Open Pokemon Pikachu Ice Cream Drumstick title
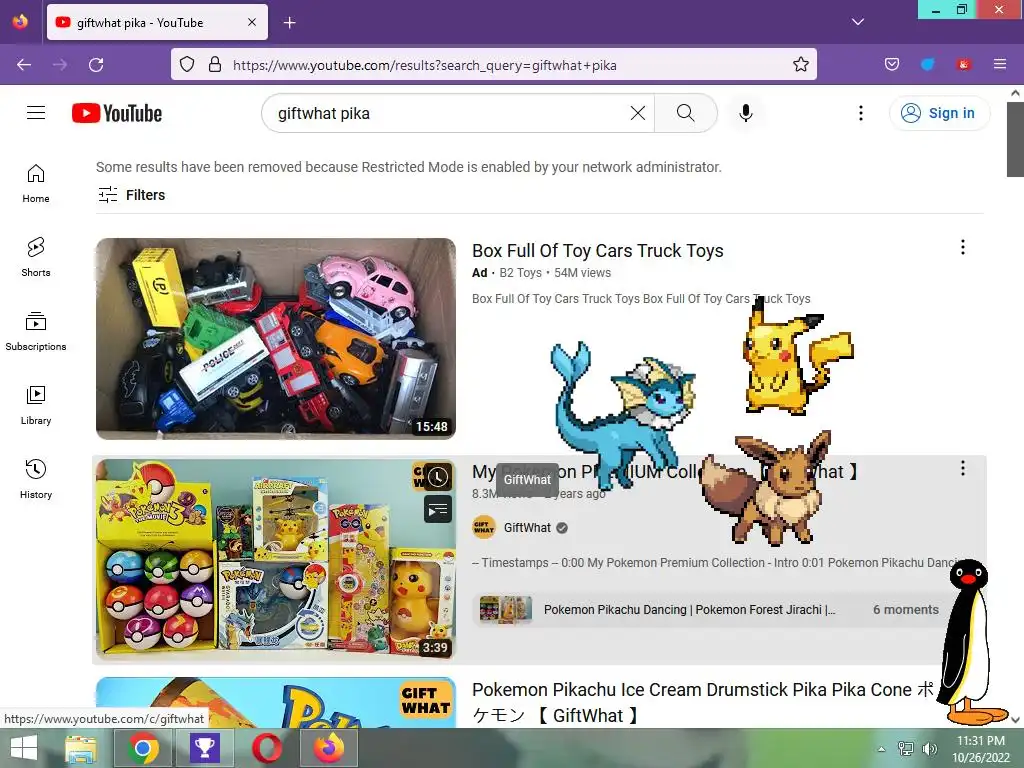The width and height of the screenshot is (1024, 768). (703, 703)
